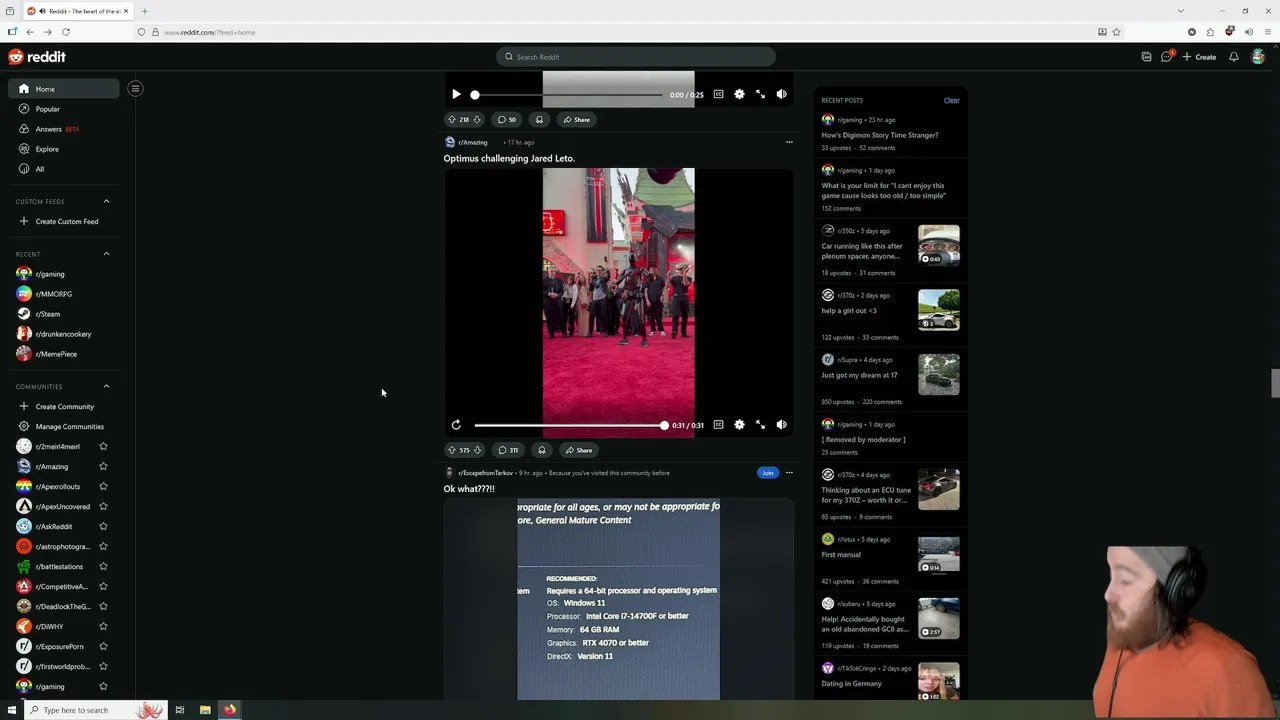
Task: Open the How's Digimon Story Time Stranger post
Action: pyautogui.click(x=880, y=135)
